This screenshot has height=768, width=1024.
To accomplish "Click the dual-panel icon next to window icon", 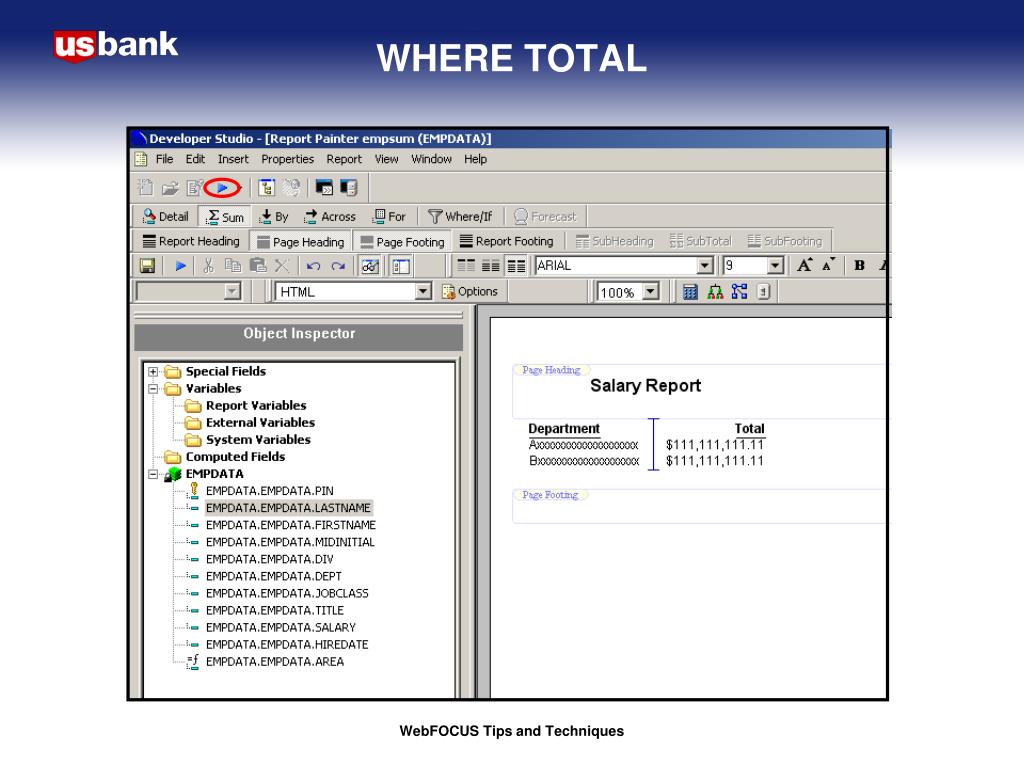I will (x=349, y=188).
